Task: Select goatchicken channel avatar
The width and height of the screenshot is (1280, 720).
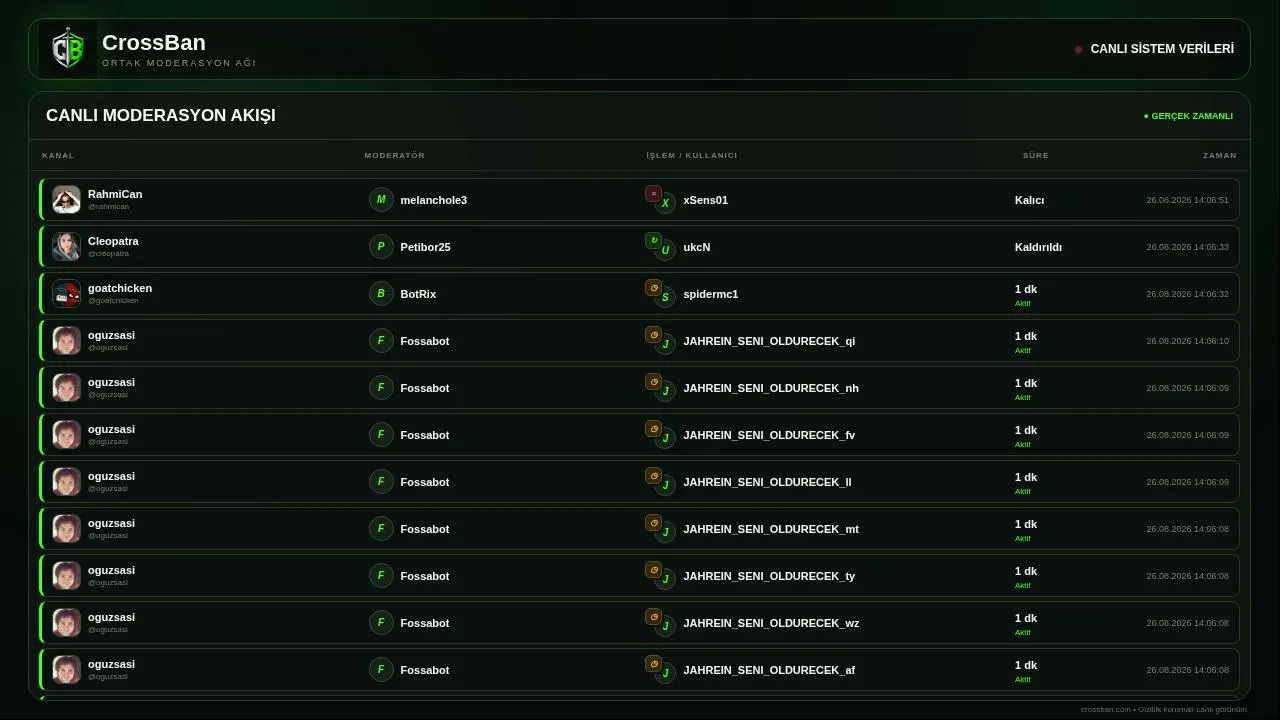Action: 66,293
